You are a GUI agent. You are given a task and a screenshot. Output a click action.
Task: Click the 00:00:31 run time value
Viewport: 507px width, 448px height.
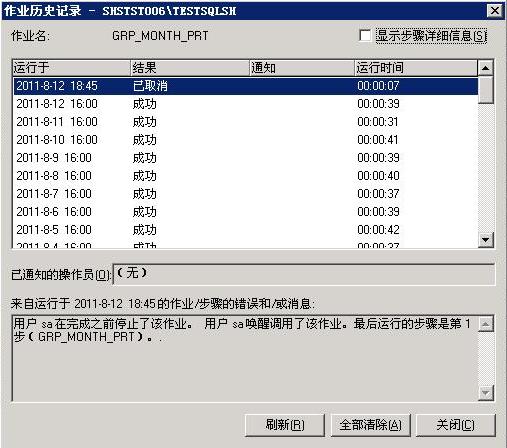coord(378,122)
